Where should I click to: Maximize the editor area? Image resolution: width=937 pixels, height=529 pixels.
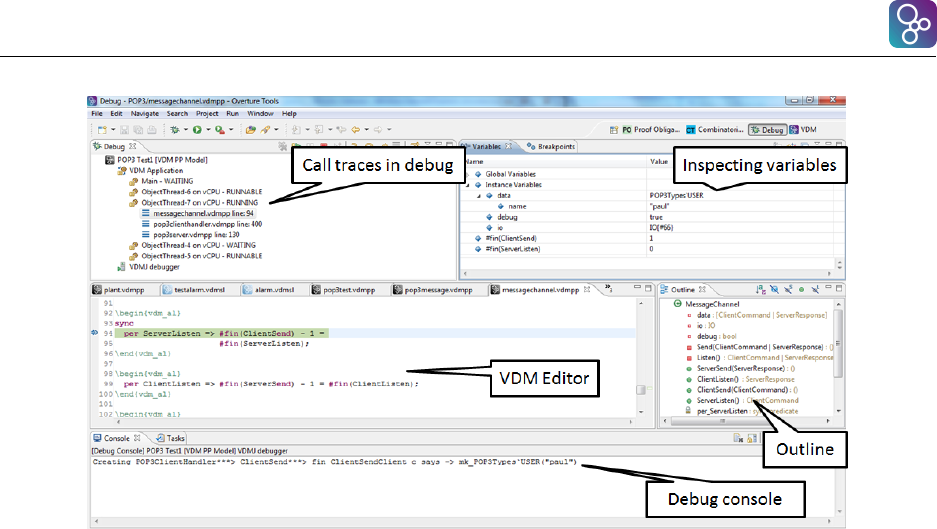(x=648, y=288)
